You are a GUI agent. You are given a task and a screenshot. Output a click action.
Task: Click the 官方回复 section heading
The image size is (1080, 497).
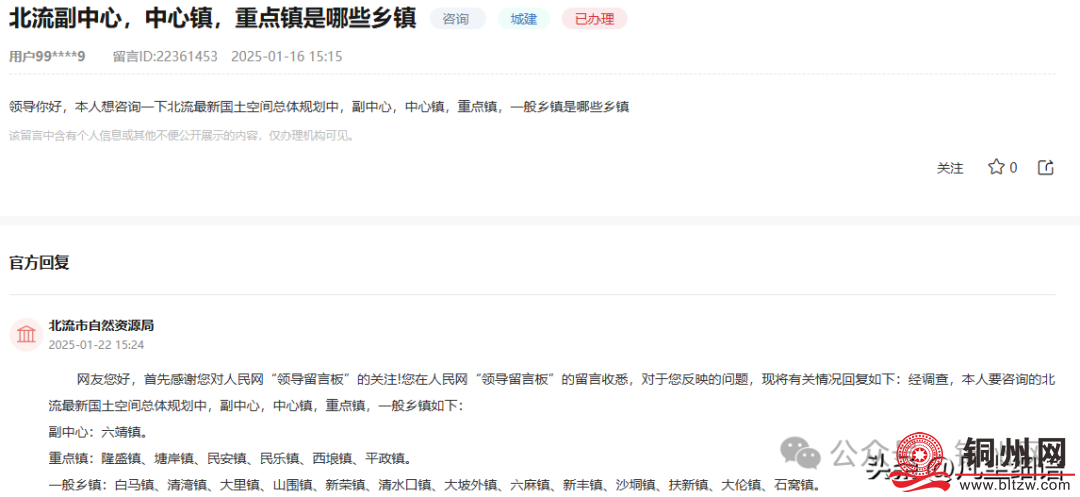(x=39, y=263)
